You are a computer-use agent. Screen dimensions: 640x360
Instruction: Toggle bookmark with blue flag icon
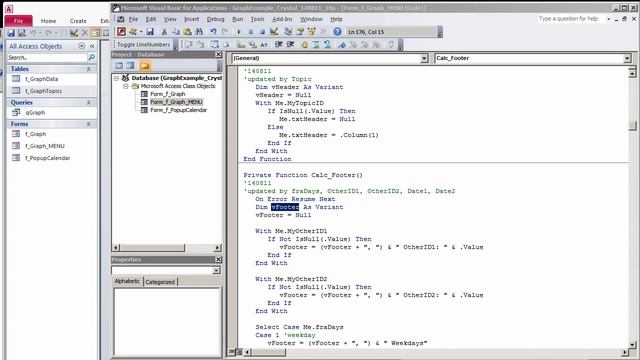(x=342, y=44)
